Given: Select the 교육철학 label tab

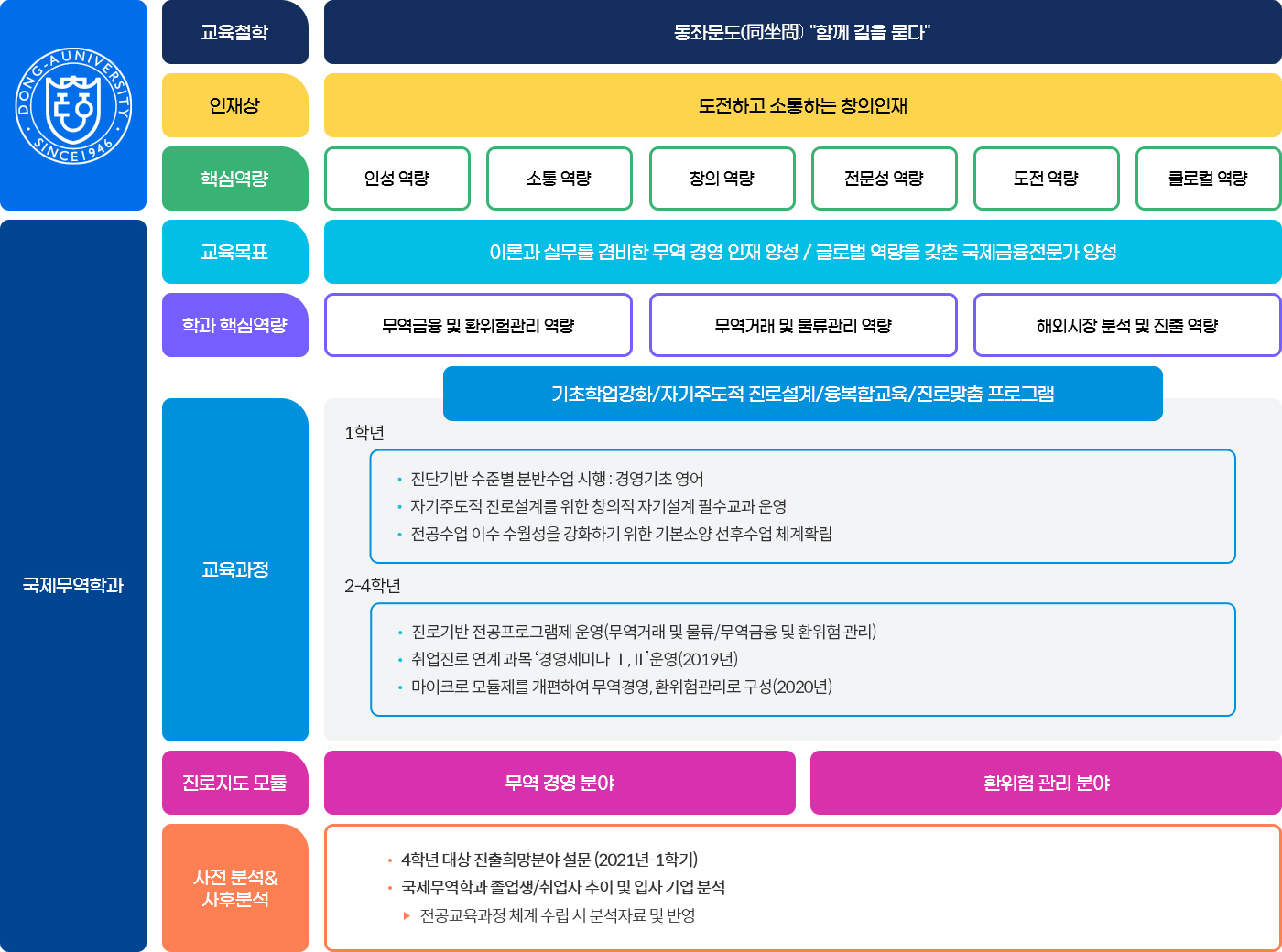Looking at the screenshot, I should (x=234, y=32).
